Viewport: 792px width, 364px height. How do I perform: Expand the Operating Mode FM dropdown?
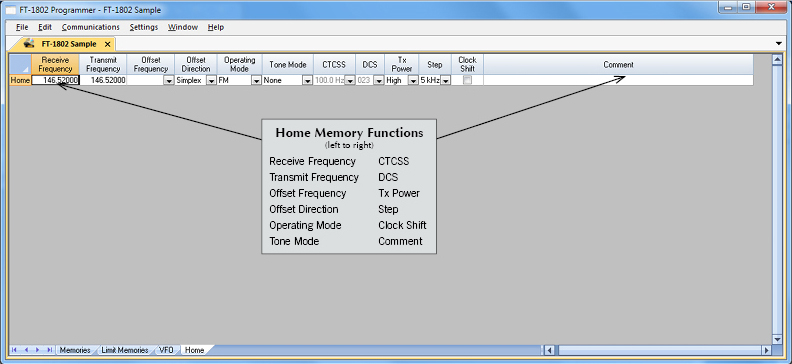click(256, 80)
